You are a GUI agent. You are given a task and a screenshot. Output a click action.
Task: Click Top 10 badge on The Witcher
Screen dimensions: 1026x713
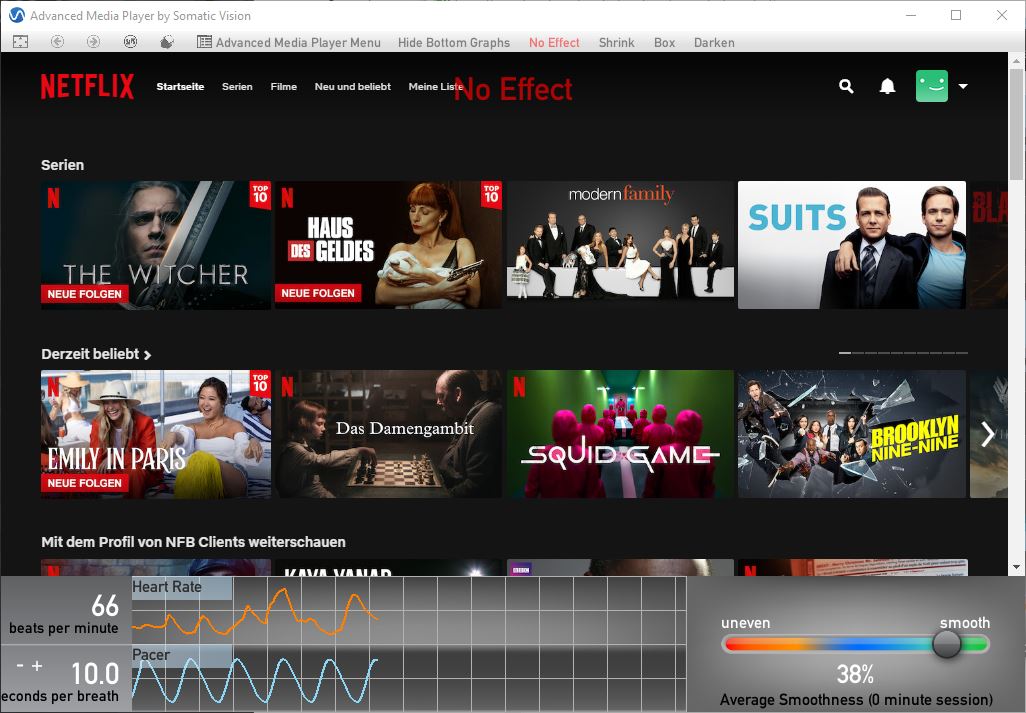tap(260, 195)
